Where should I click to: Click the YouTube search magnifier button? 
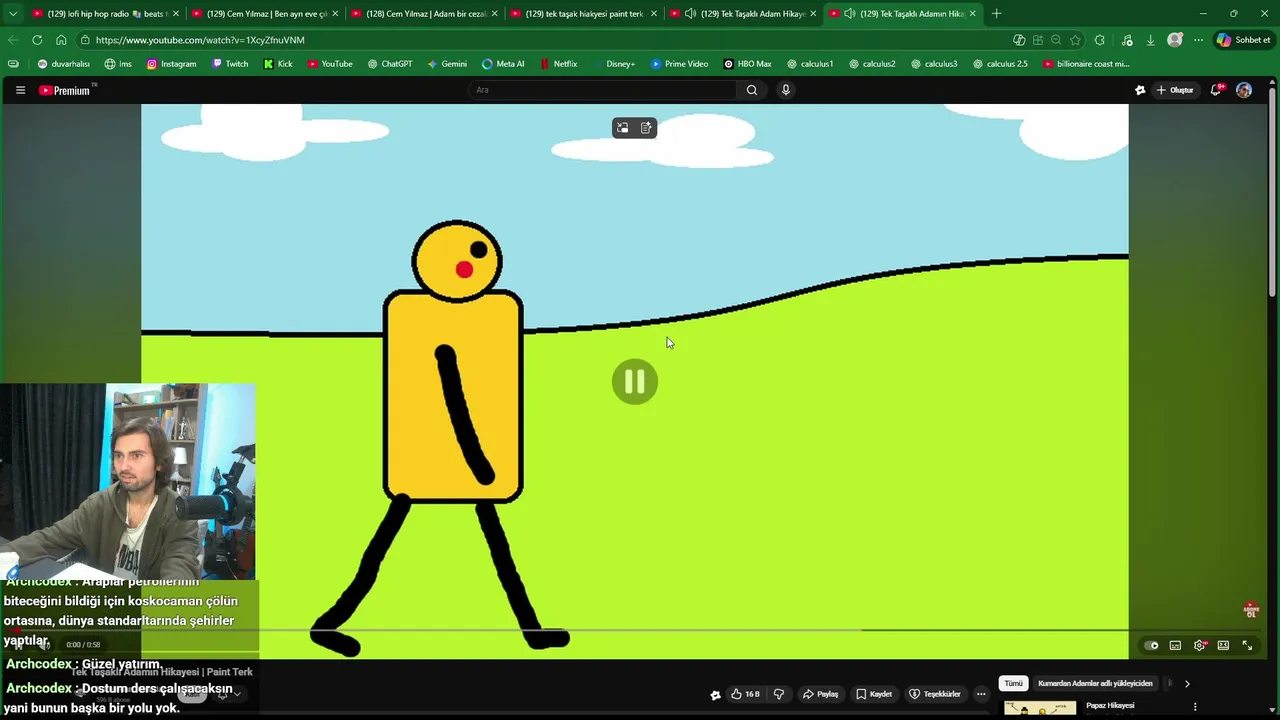point(752,90)
